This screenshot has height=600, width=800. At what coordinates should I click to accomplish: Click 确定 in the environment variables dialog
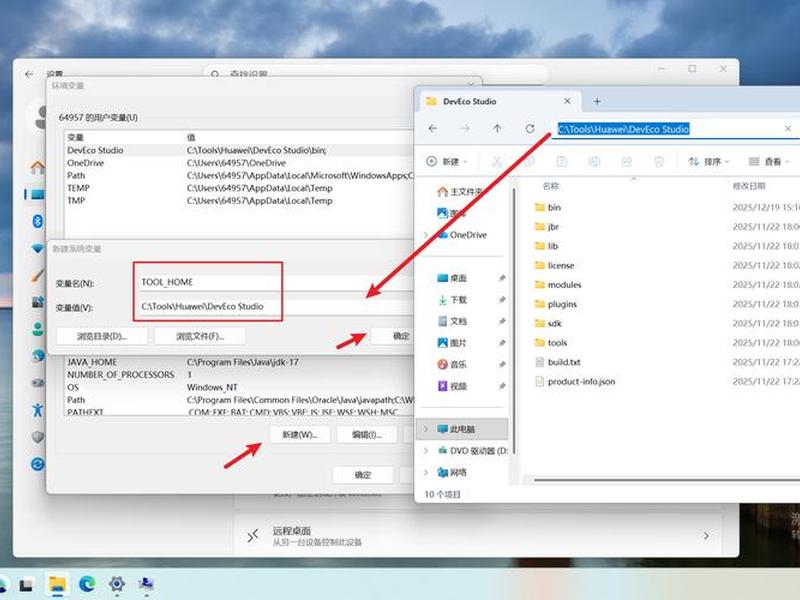tap(363, 475)
